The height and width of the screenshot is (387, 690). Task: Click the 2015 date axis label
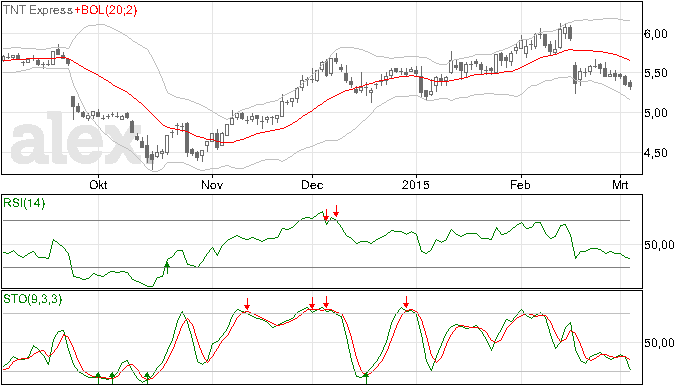click(x=415, y=184)
